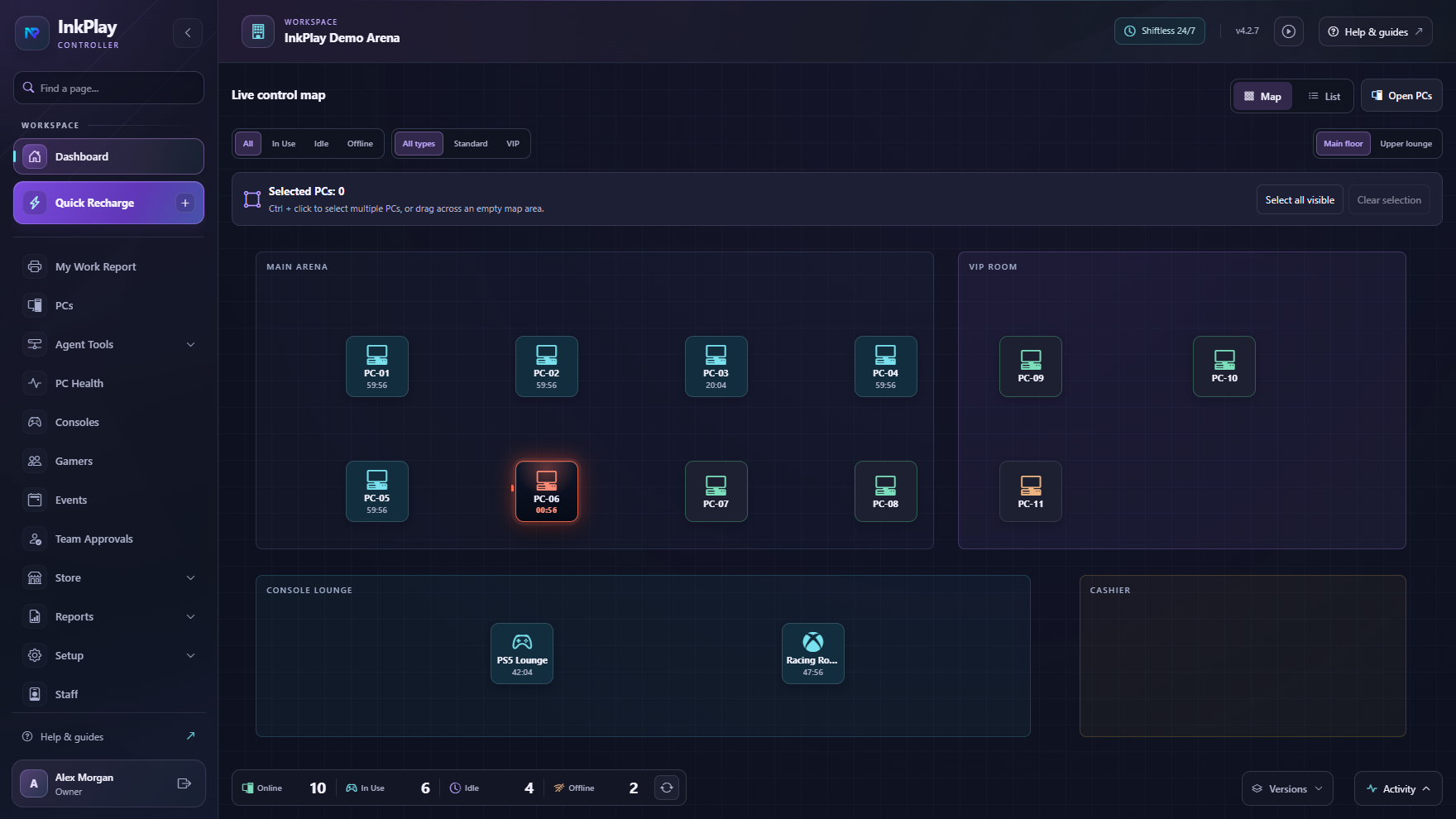The image size is (1456, 819).
Task: Filter map by Offline status
Action: click(360, 144)
